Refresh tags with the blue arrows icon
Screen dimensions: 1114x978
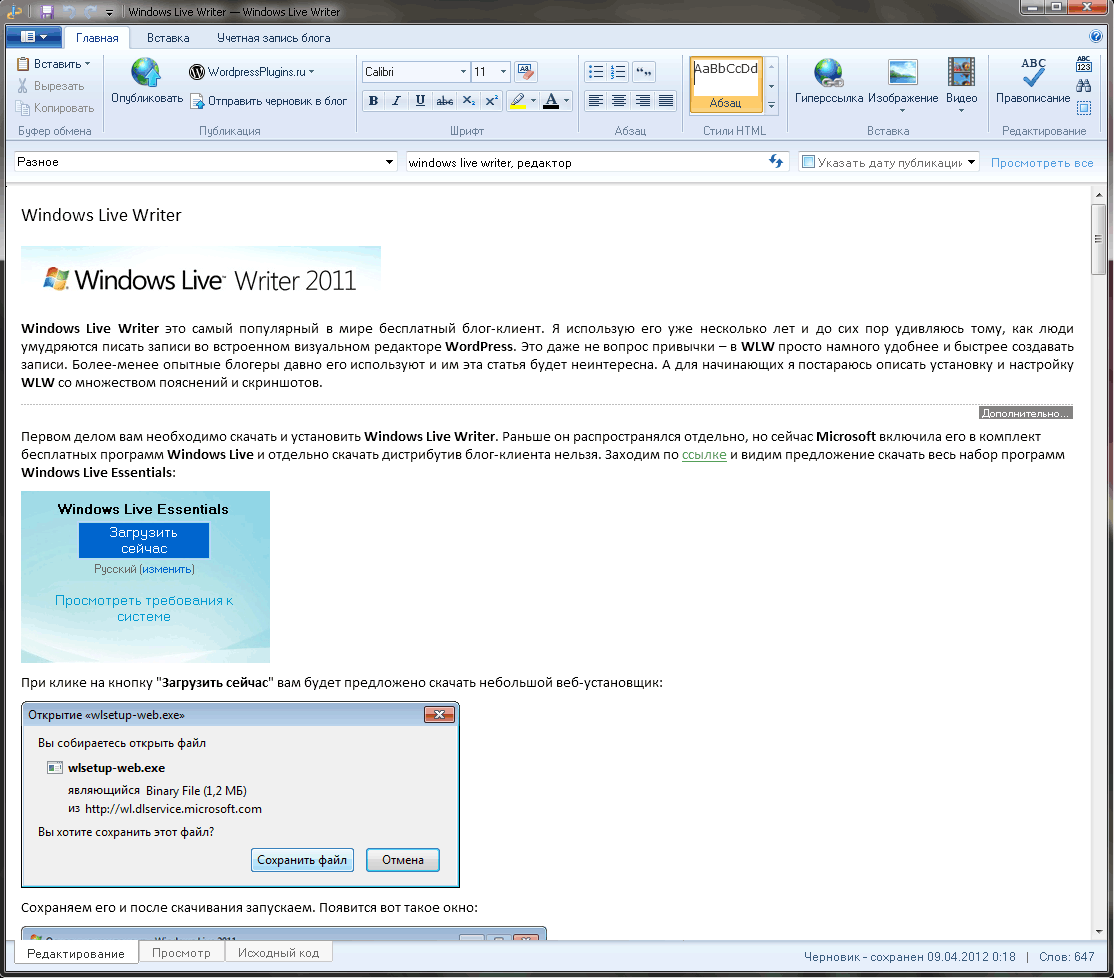pos(776,162)
